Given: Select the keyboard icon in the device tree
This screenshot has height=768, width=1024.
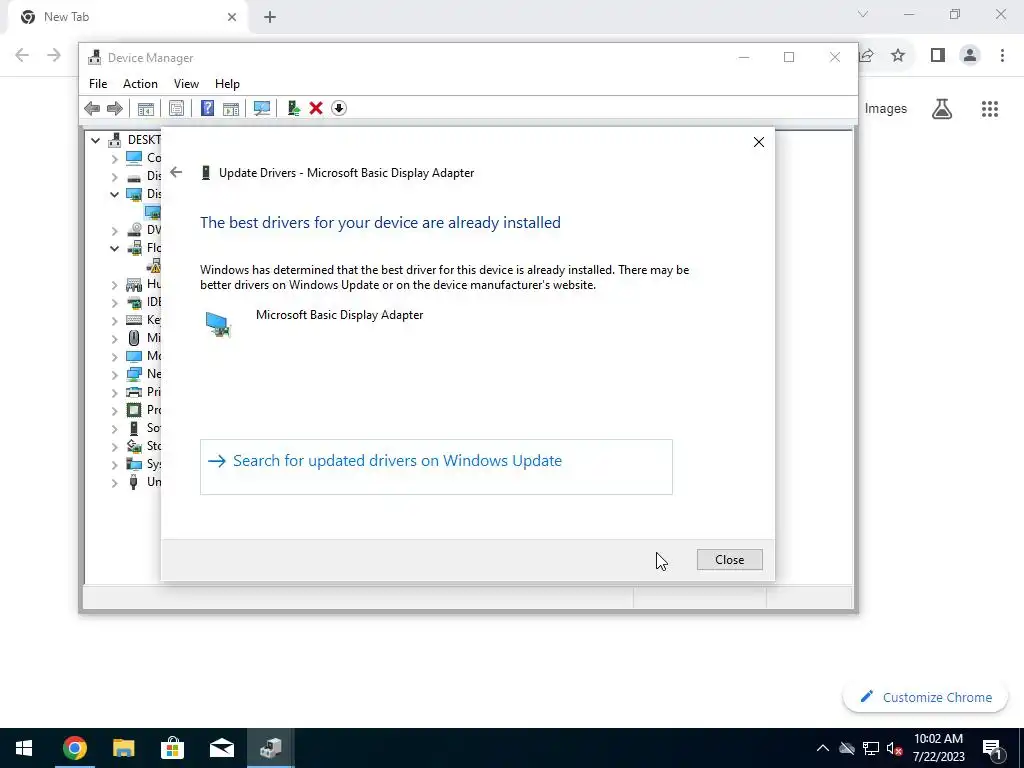Looking at the screenshot, I should 134,320.
